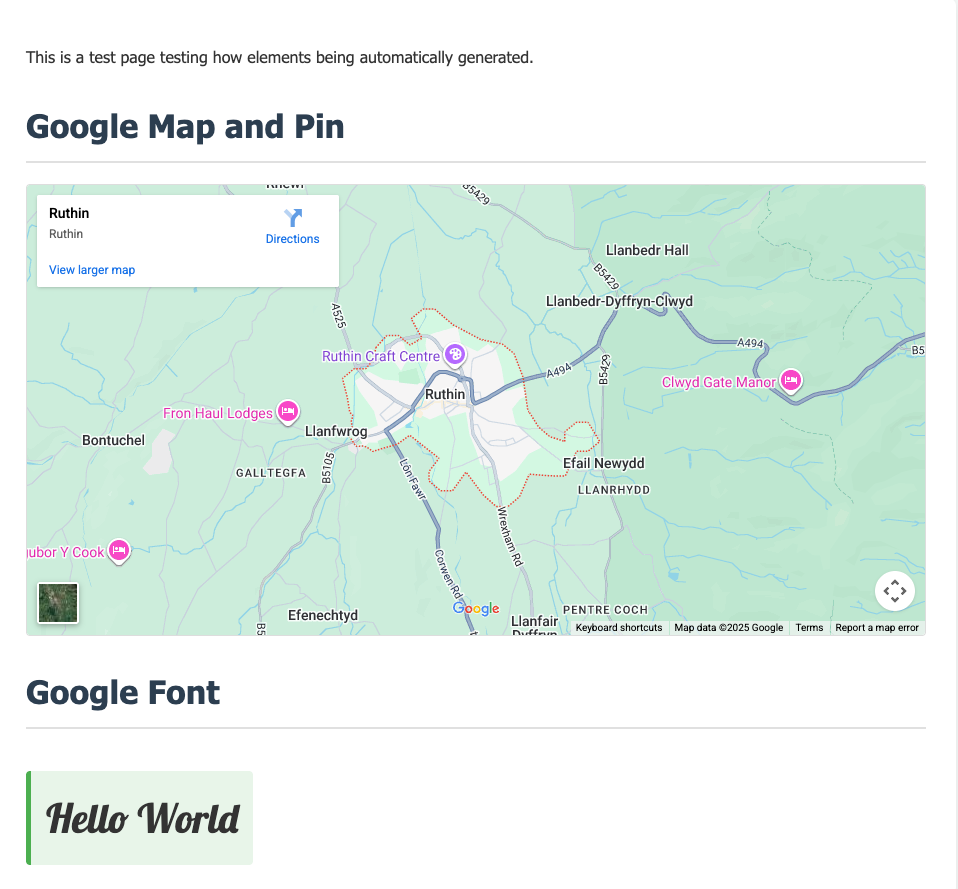Screen dimensions: 958x889
Task: Activate the map's drag-to-move arrows icon
Action: (x=894, y=590)
